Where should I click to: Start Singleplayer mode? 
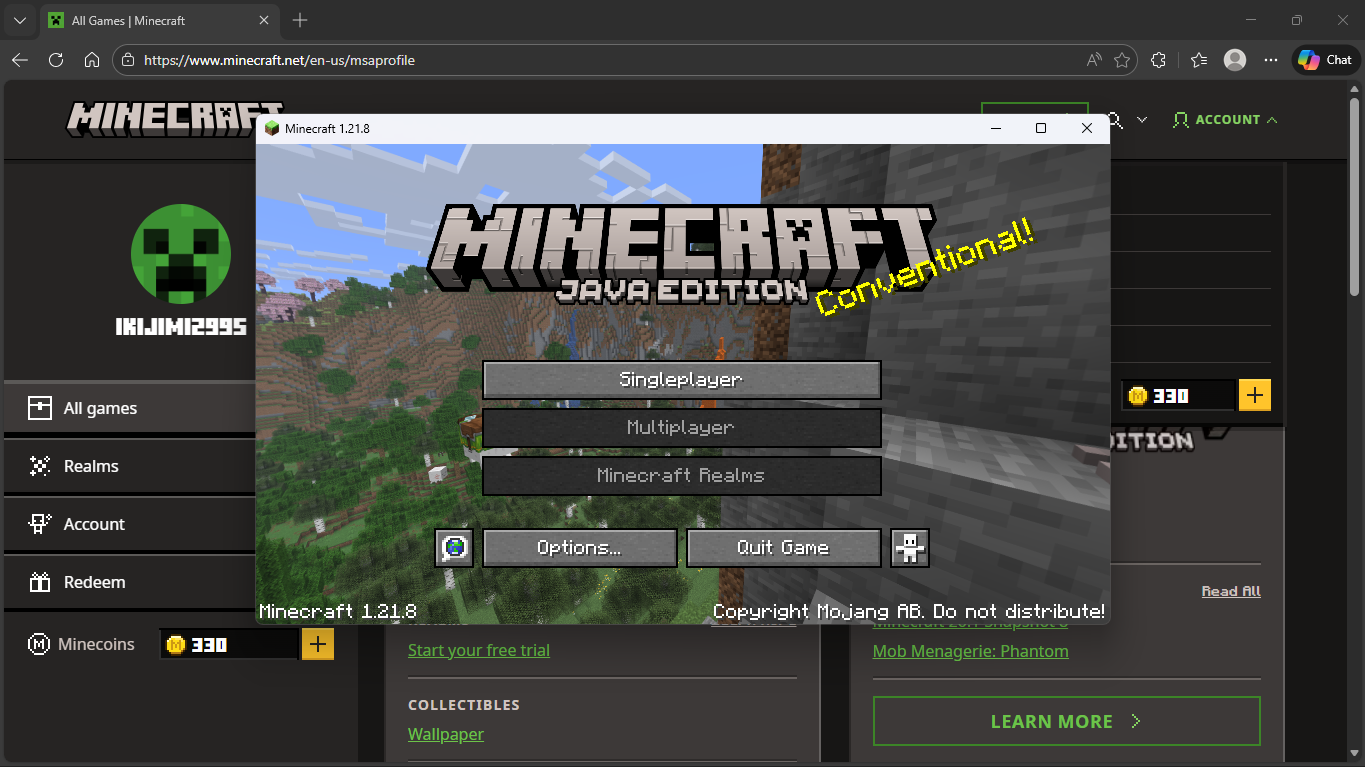681,380
